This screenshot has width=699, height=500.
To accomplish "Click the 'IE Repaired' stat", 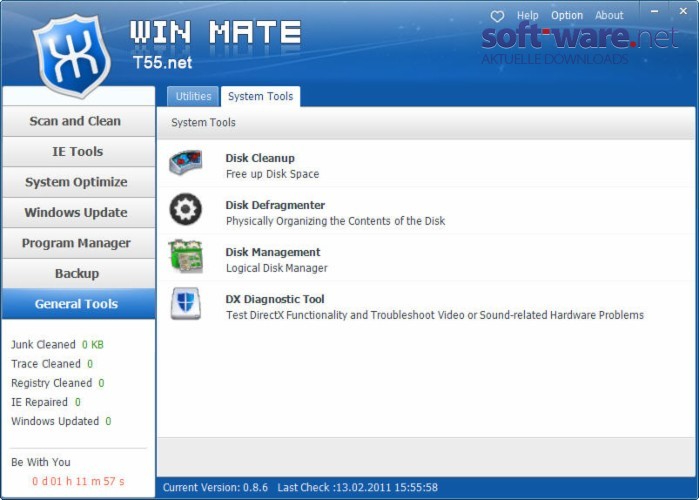I will (46, 402).
